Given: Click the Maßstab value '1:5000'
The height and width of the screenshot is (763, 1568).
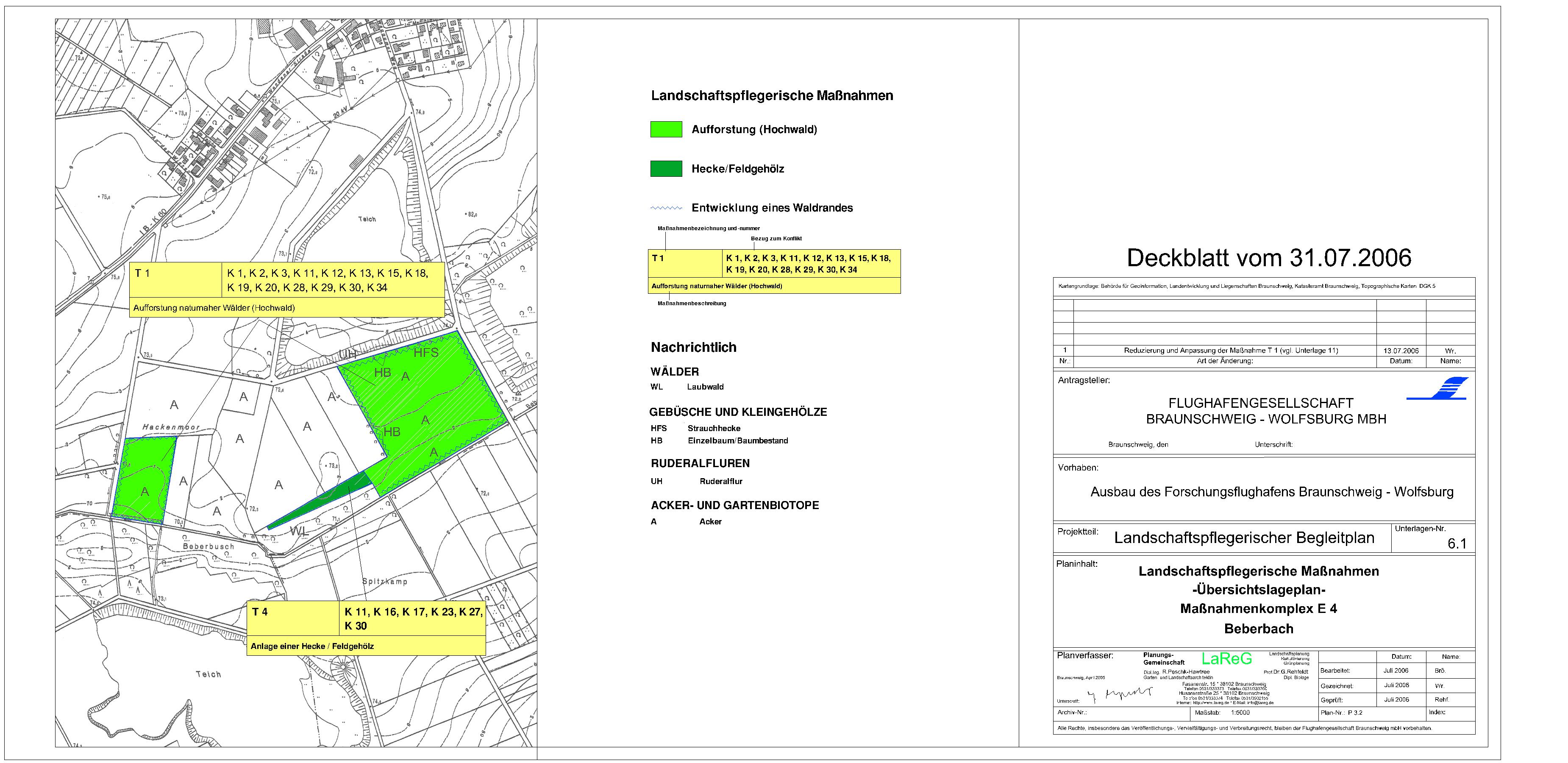Looking at the screenshot, I should coord(1240,713).
